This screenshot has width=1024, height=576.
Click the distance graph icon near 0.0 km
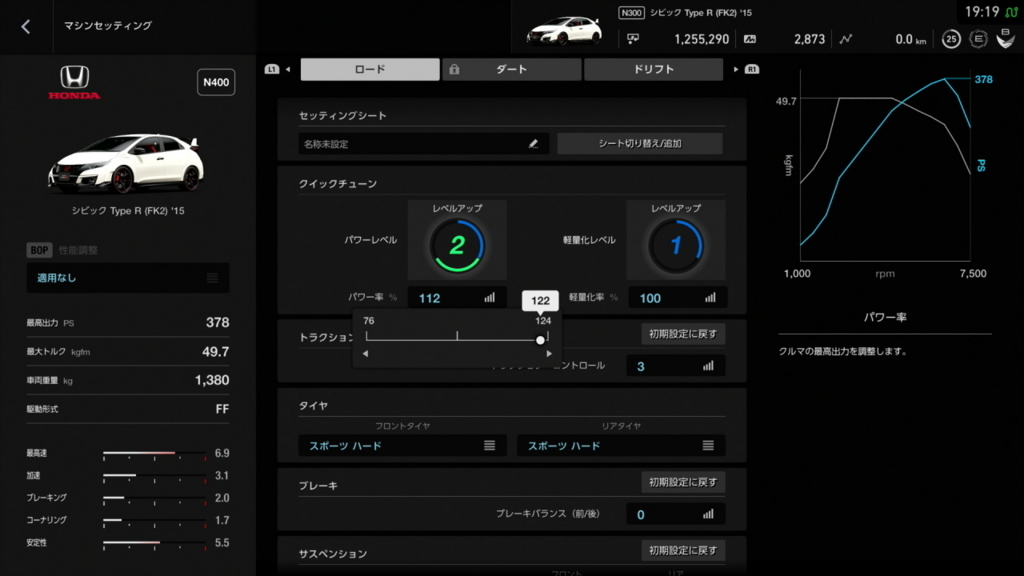click(846, 39)
